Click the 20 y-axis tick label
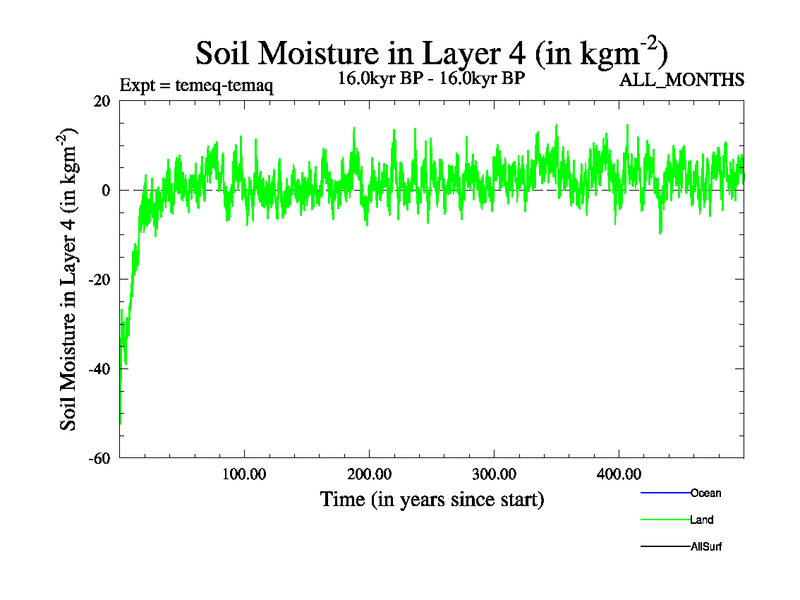Image resolution: width=800 pixels, height=600 pixels. click(x=101, y=101)
